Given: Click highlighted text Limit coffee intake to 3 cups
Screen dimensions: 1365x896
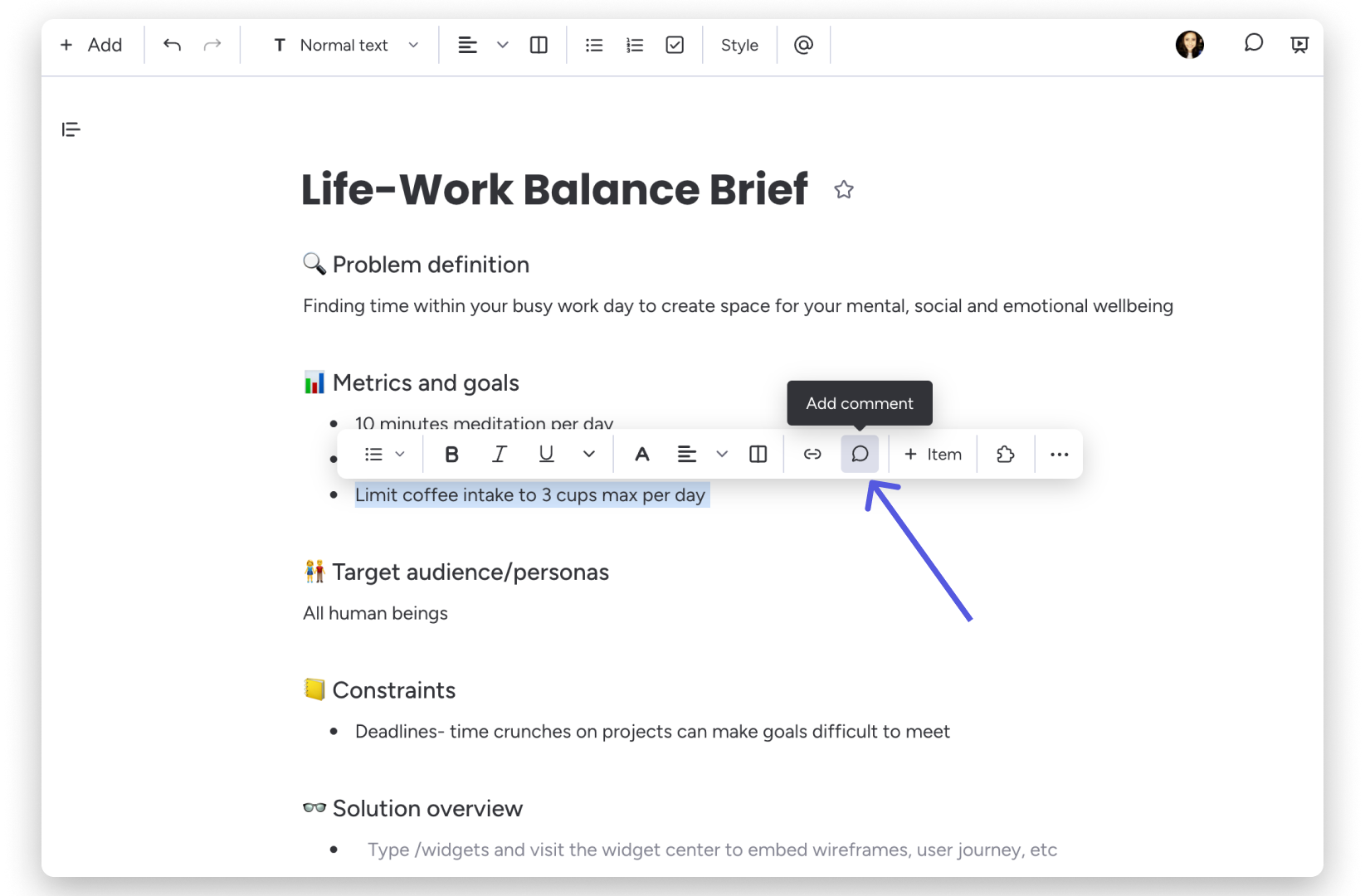Looking at the screenshot, I should pyautogui.click(x=530, y=495).
